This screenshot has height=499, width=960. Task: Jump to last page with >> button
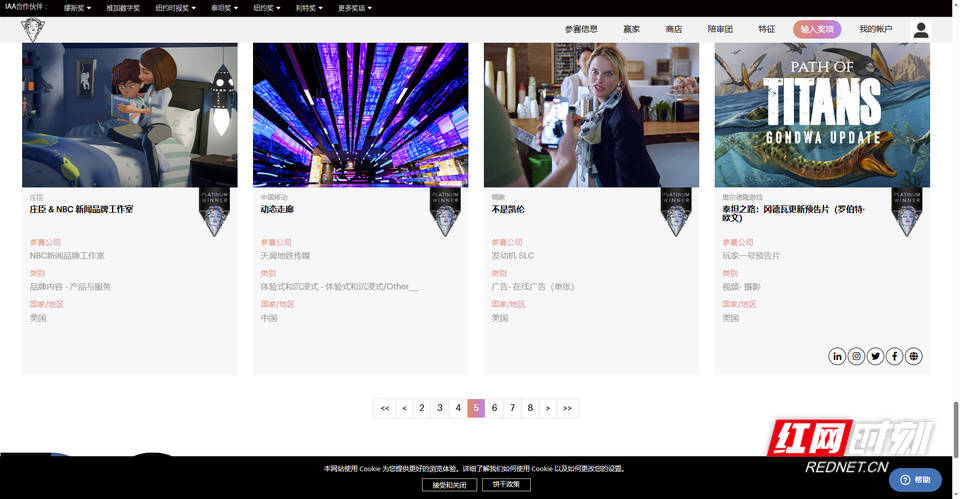tap(567, 408)
